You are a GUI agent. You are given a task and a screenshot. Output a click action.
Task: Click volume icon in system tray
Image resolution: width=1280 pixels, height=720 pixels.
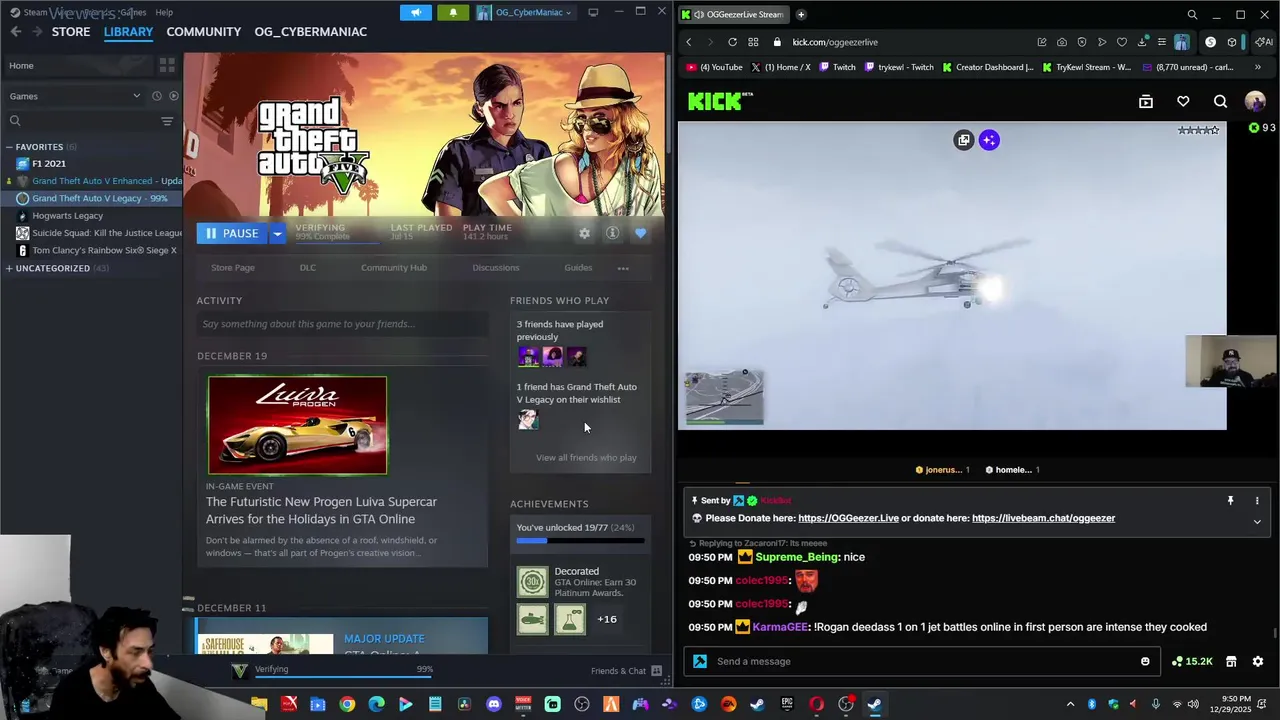click(x=1193, y=704)
